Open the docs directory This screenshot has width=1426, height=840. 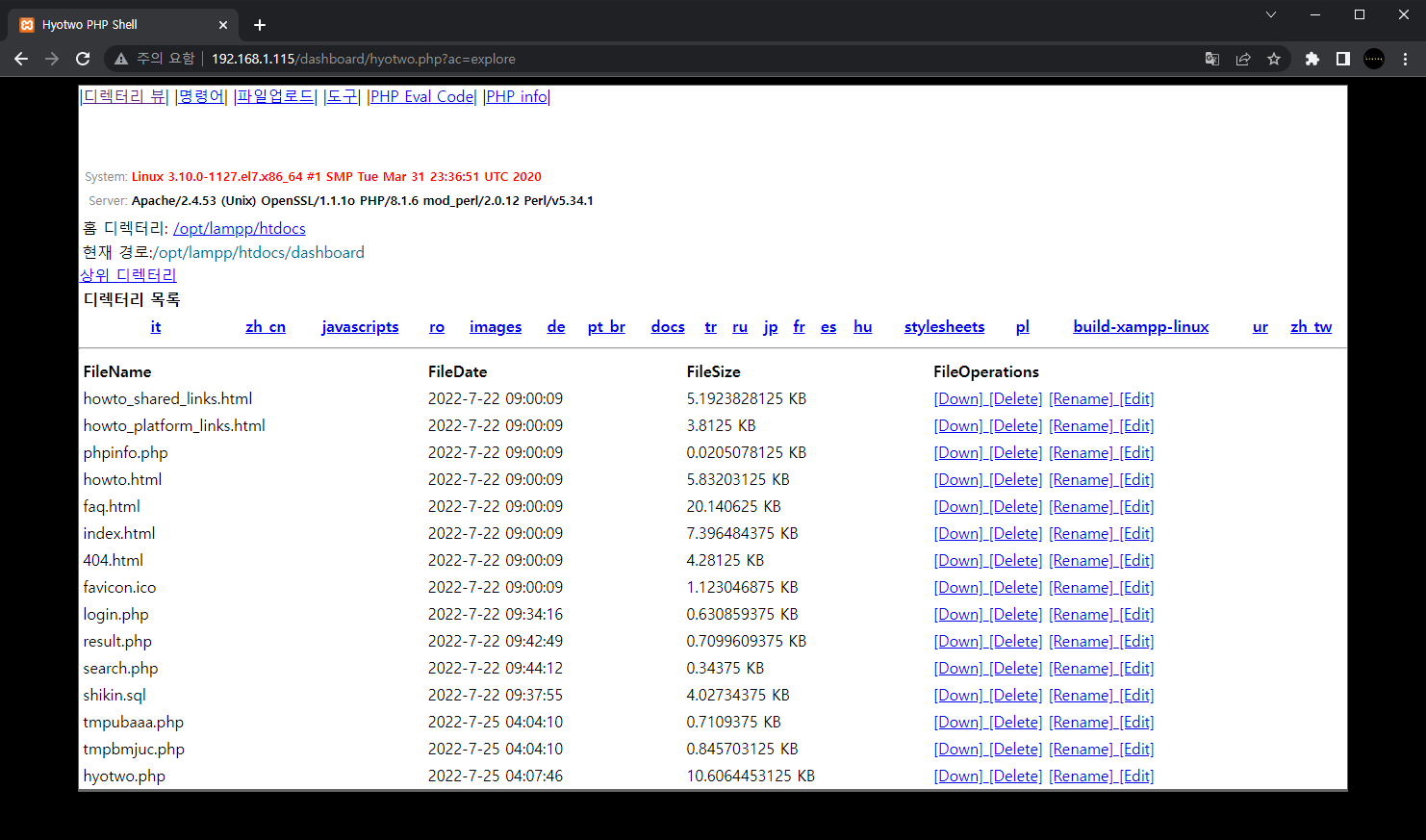tap(668, 327)
